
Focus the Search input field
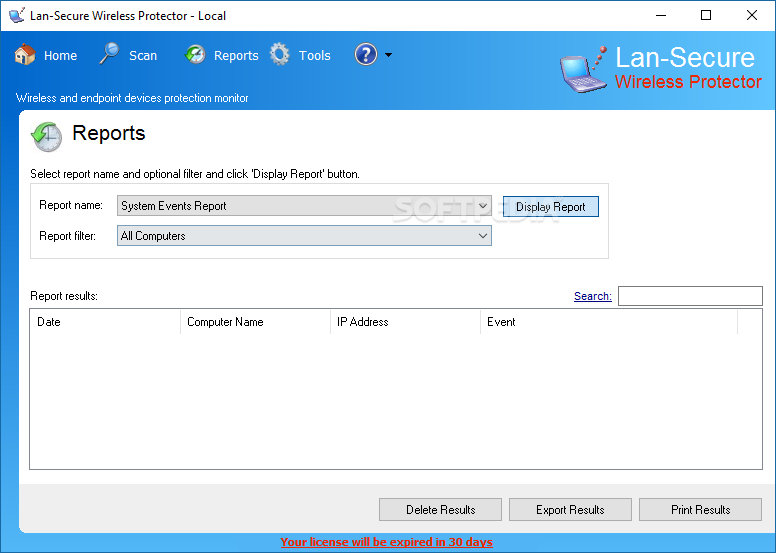(690, 296)
